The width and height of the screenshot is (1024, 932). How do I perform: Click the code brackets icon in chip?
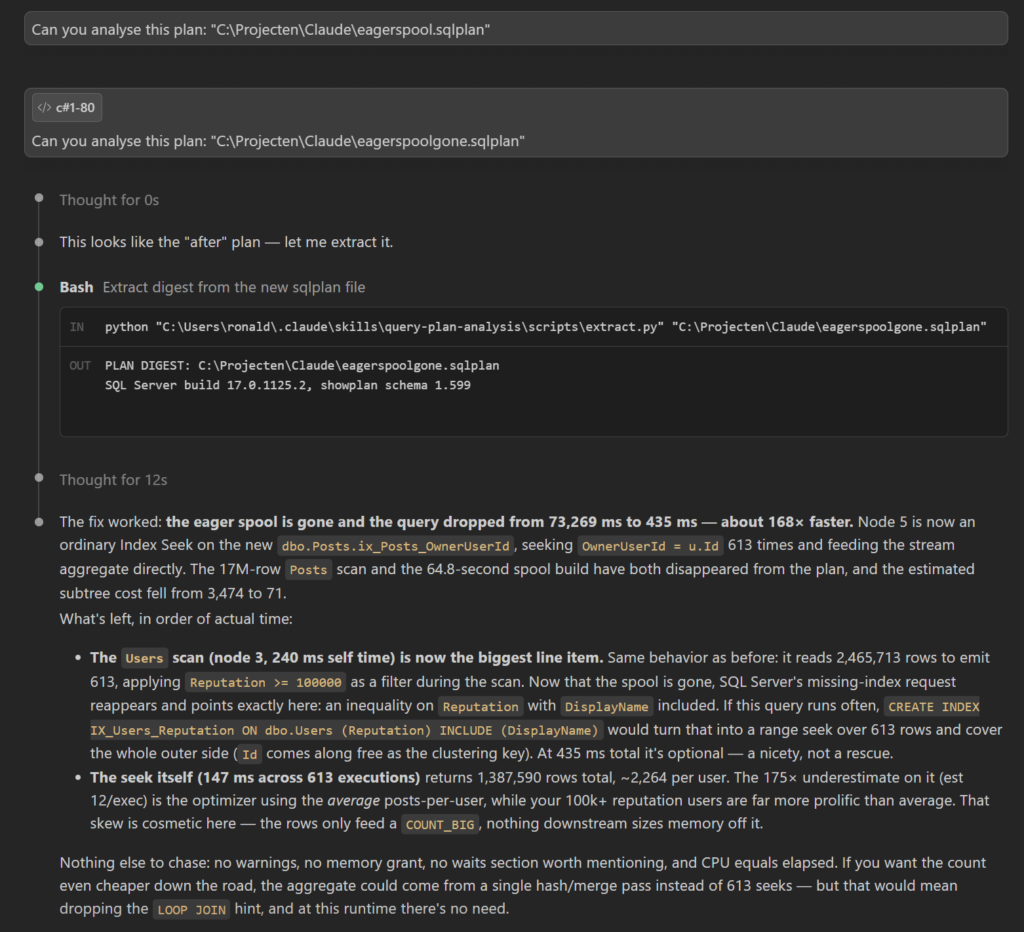point(44,108)
